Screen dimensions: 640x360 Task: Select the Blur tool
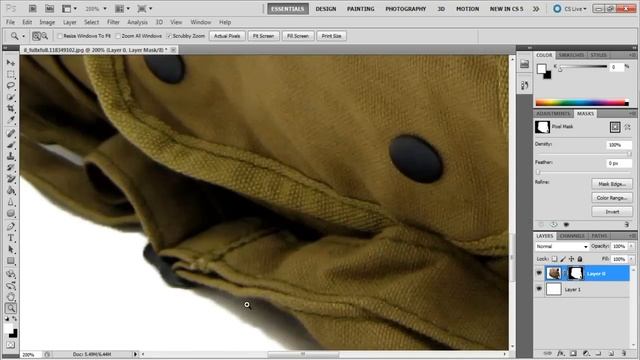[11, 202]
